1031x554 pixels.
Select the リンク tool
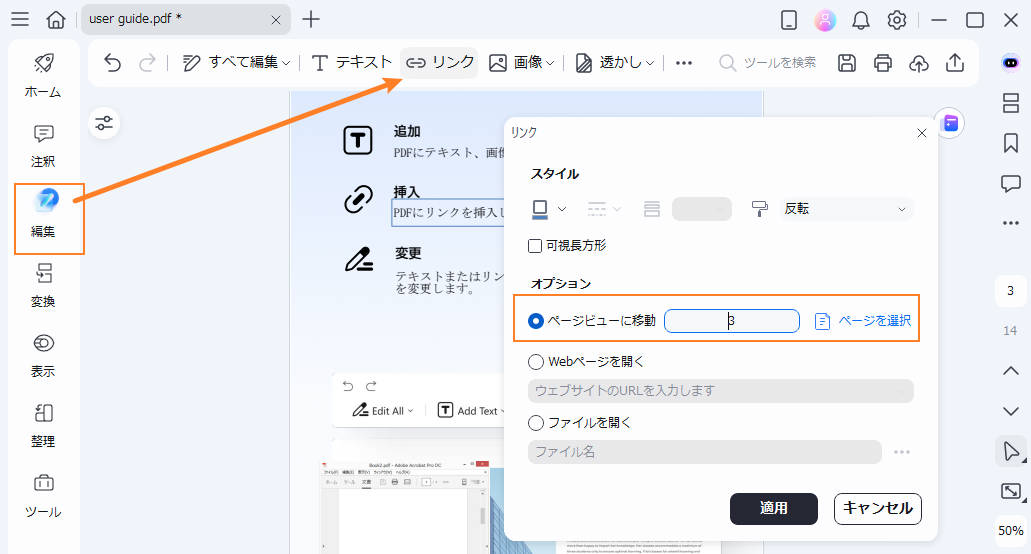click(439, 62)
